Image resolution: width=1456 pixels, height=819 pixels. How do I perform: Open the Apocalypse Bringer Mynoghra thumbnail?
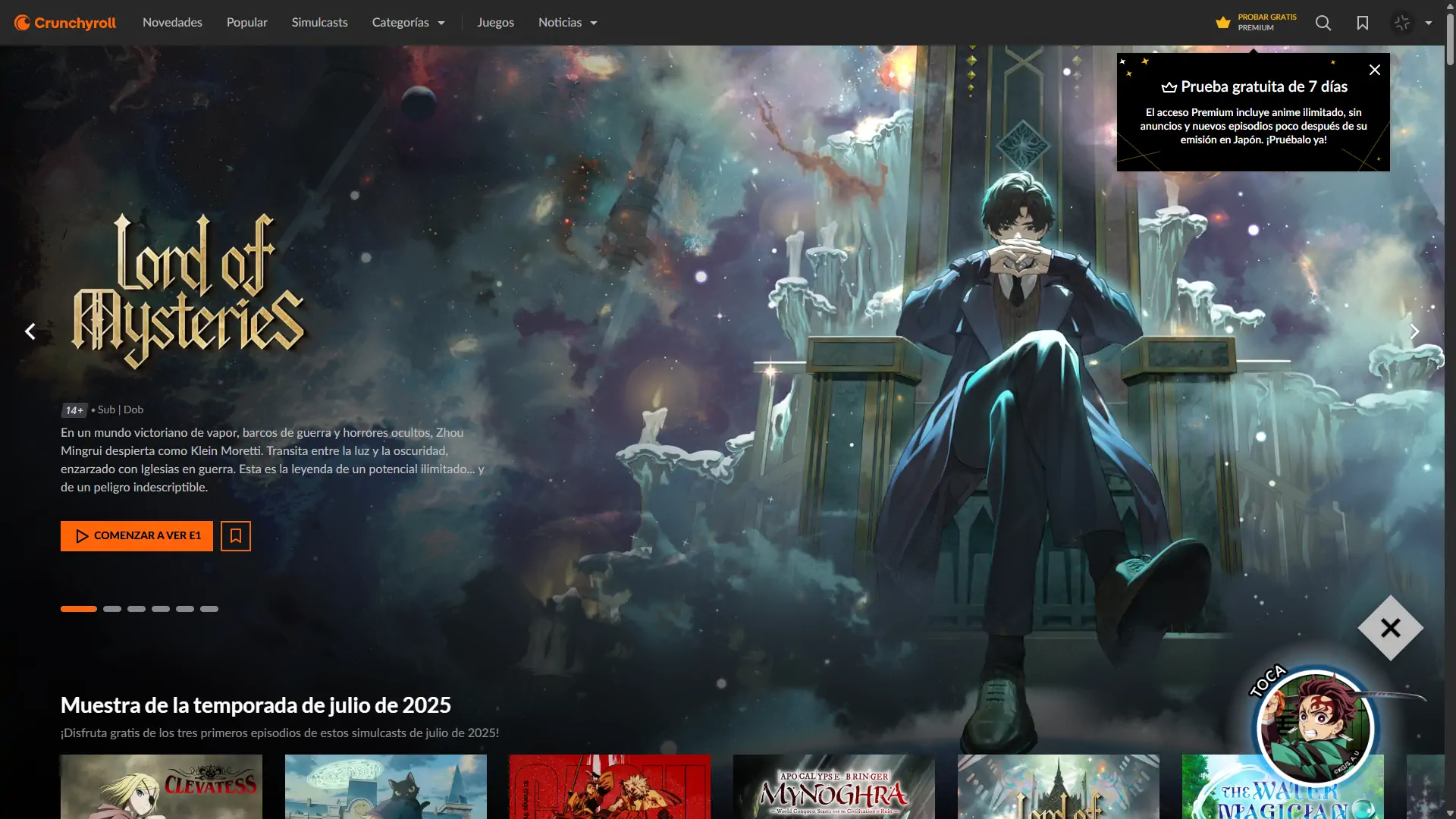834,786
